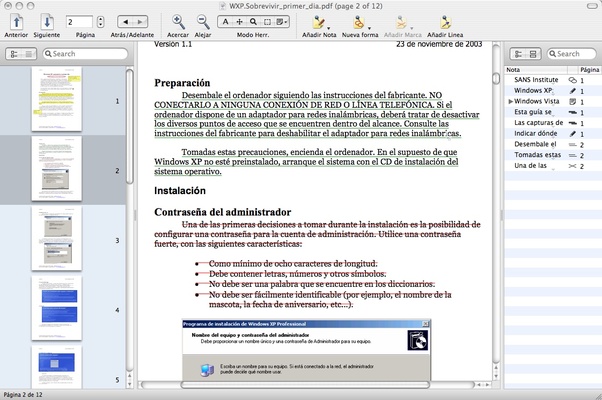Select the magnify tool mode
This screenshot has height=400, width=602.
click(x=253, y=22)
